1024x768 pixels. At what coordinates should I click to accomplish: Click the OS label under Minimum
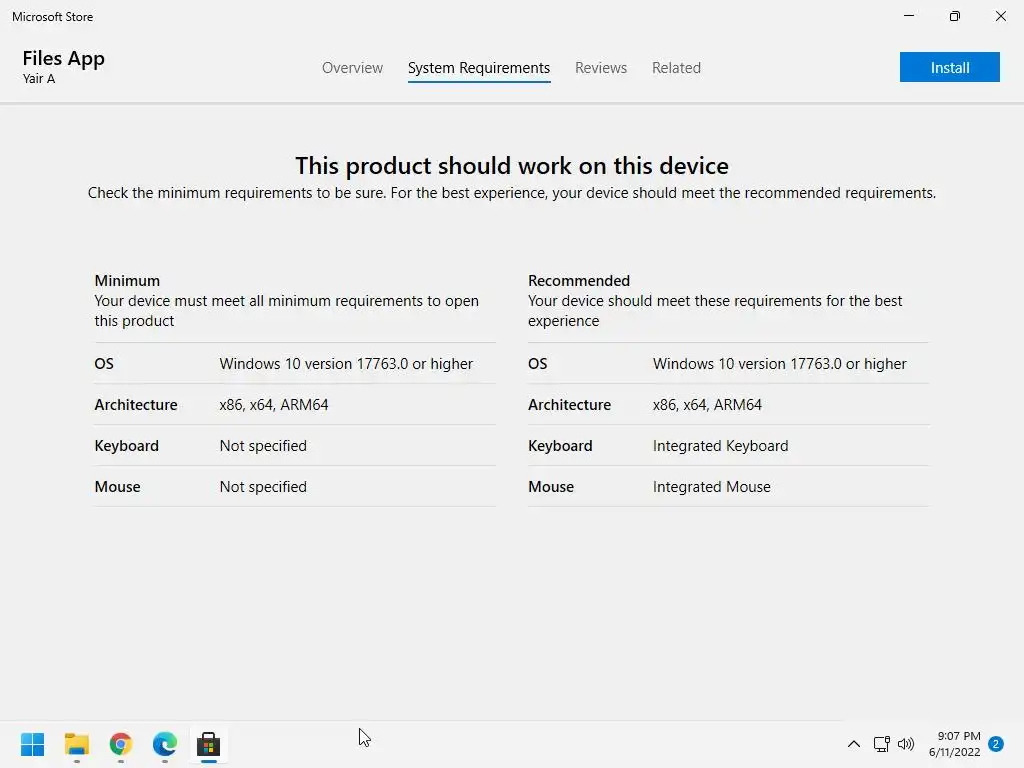click(104, 364)
